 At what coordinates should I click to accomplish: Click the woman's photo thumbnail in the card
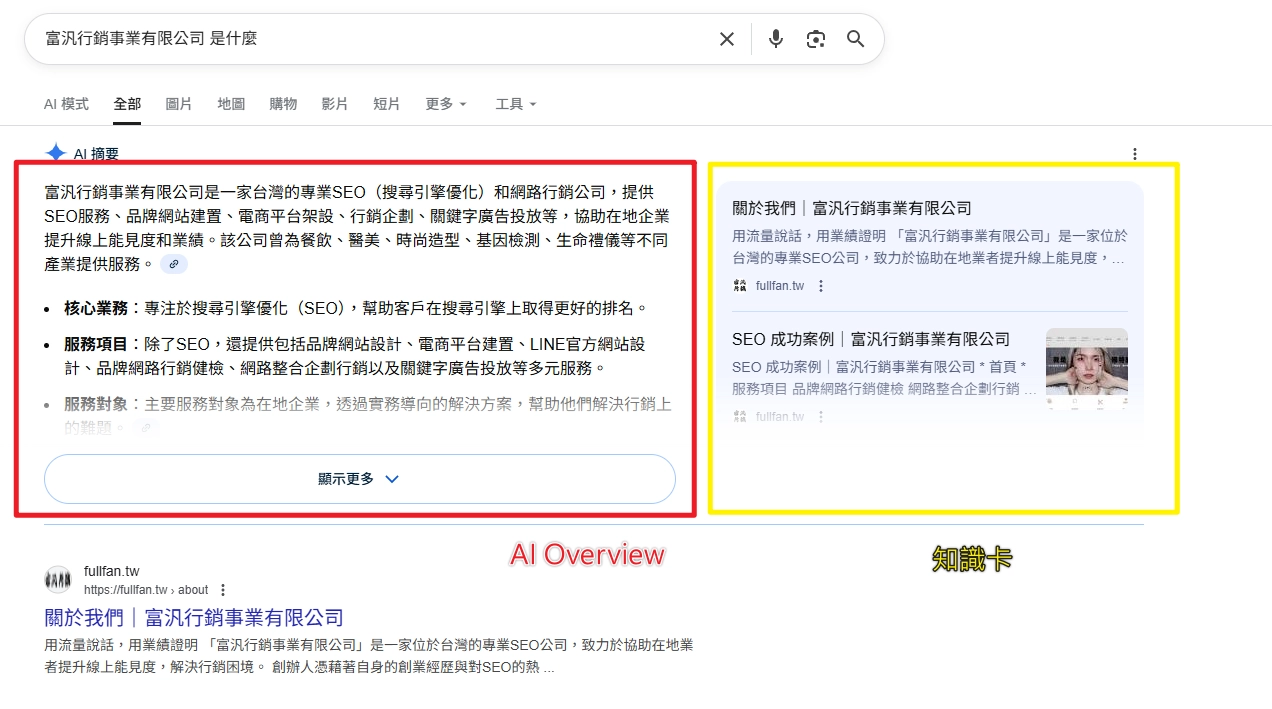1086,370
